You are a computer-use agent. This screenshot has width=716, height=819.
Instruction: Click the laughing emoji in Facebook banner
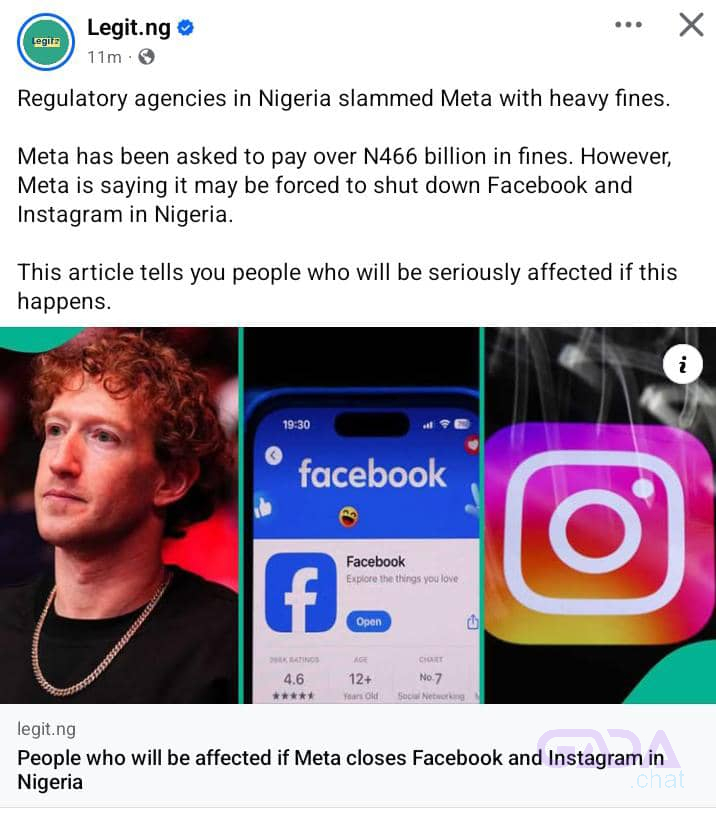(349, 517)
